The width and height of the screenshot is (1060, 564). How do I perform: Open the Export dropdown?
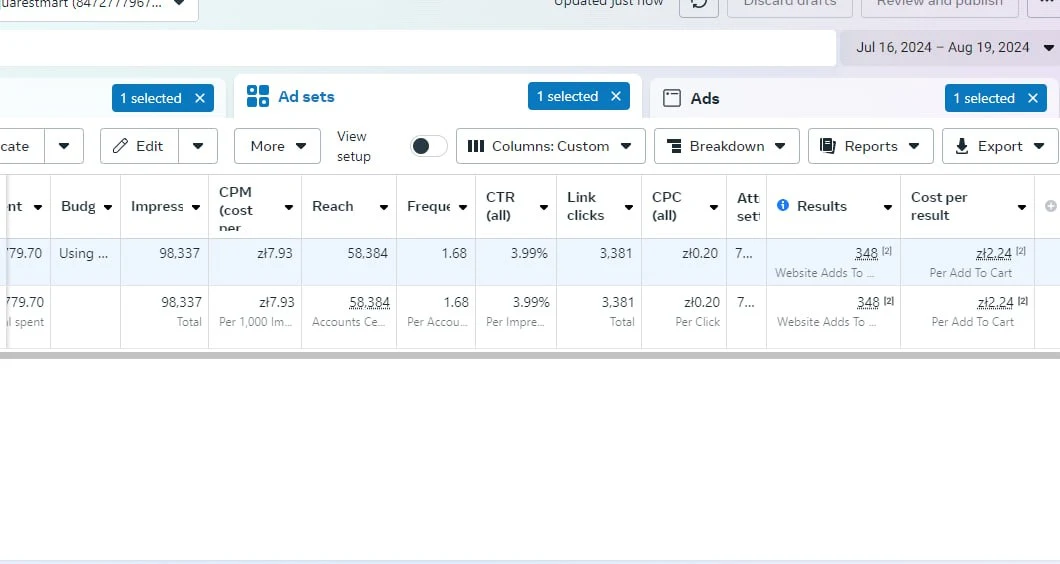coord(1001,146)
